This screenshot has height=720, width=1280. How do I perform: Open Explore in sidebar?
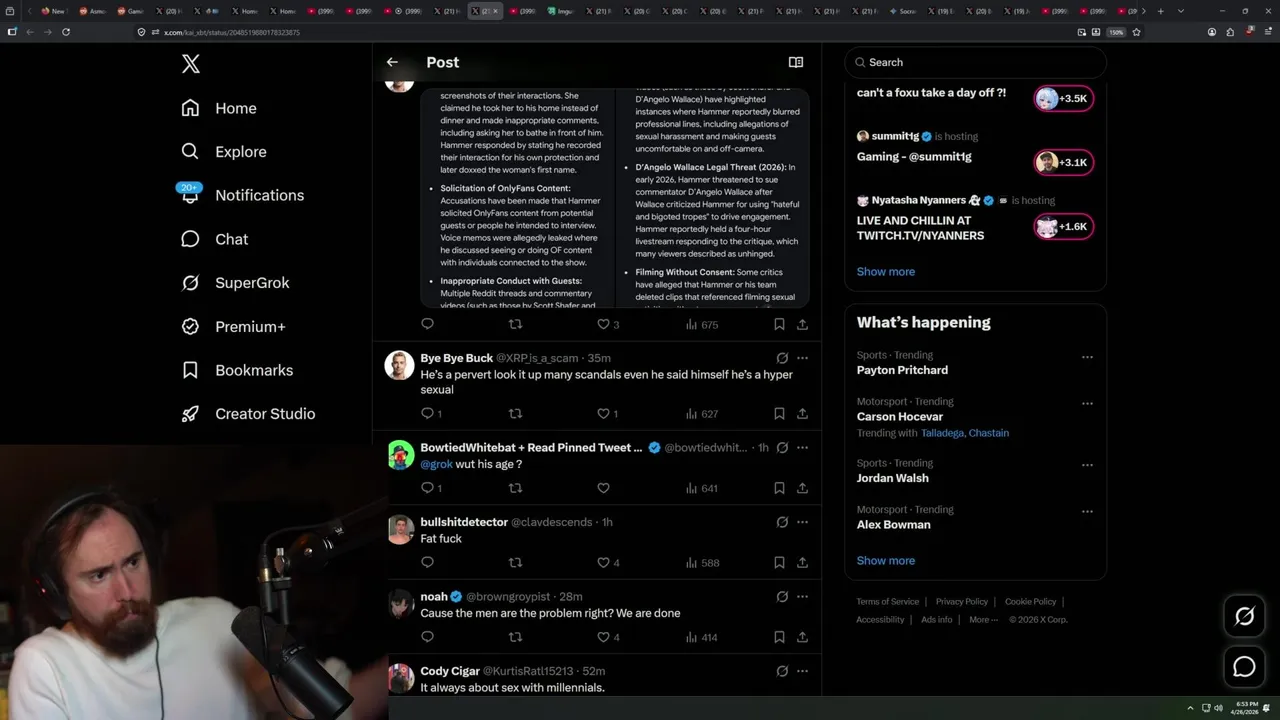(x=224, y=152)
